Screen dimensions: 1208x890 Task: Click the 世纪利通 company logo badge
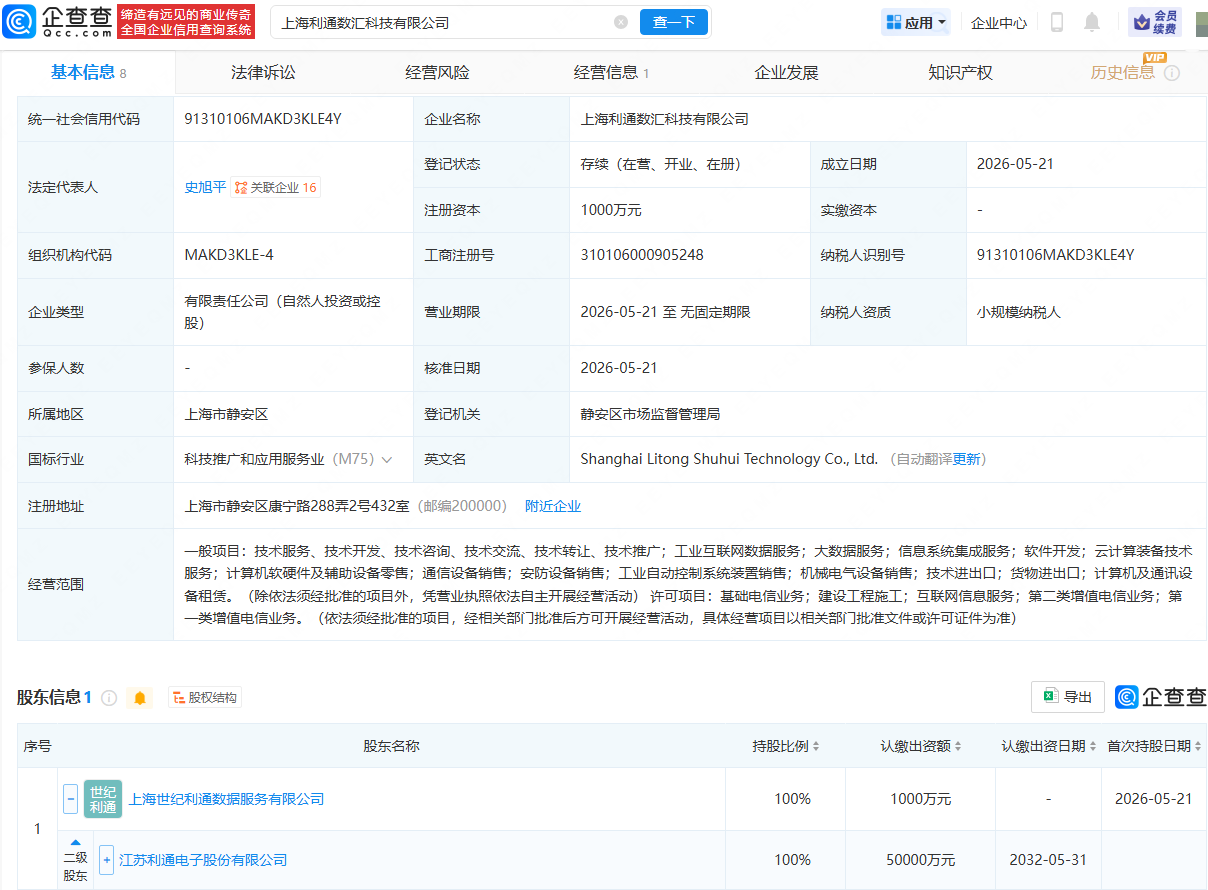click(103, 799)
